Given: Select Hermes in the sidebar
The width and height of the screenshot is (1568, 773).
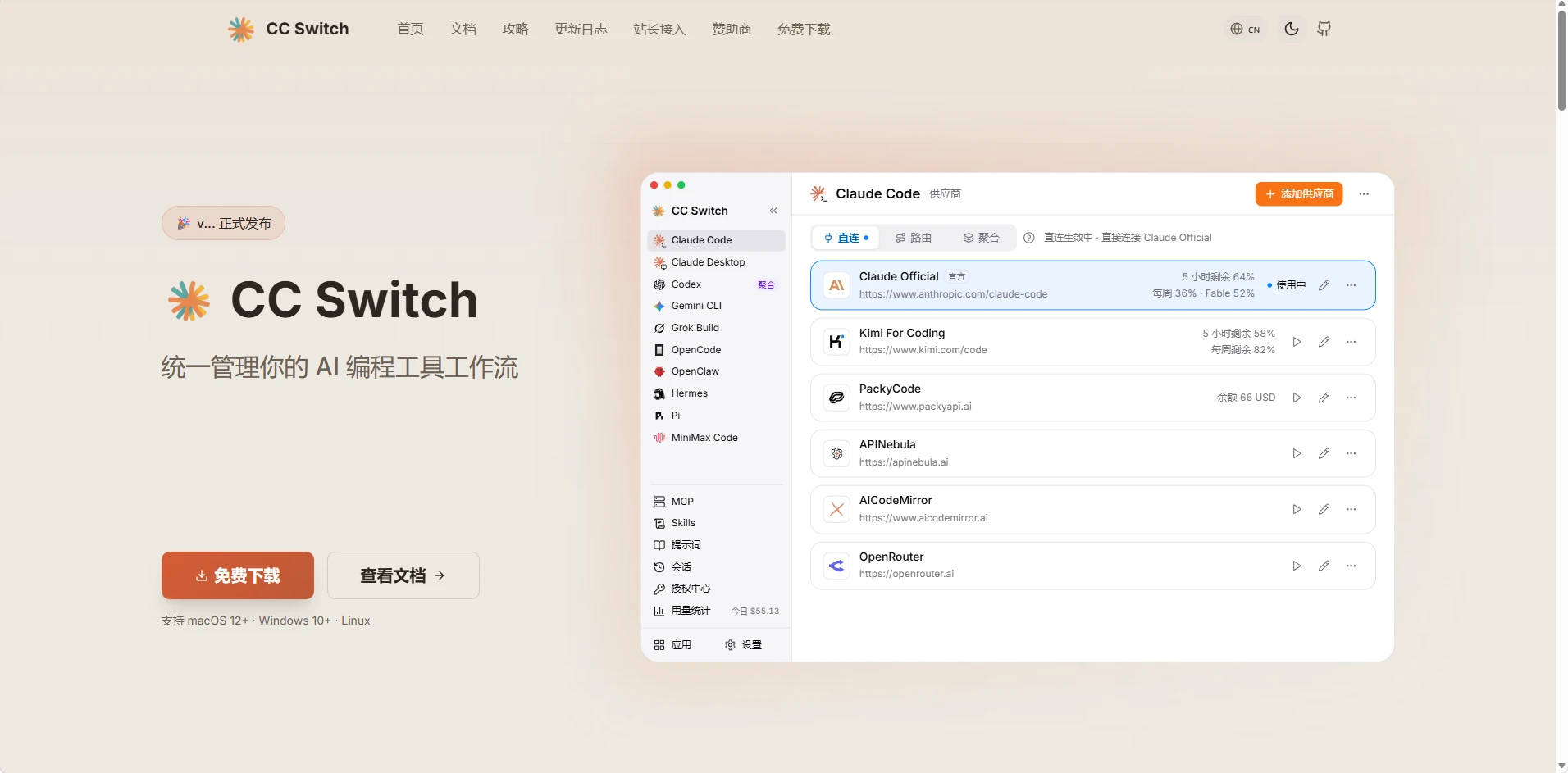Looking at the screenshot, I should point(716,393).
